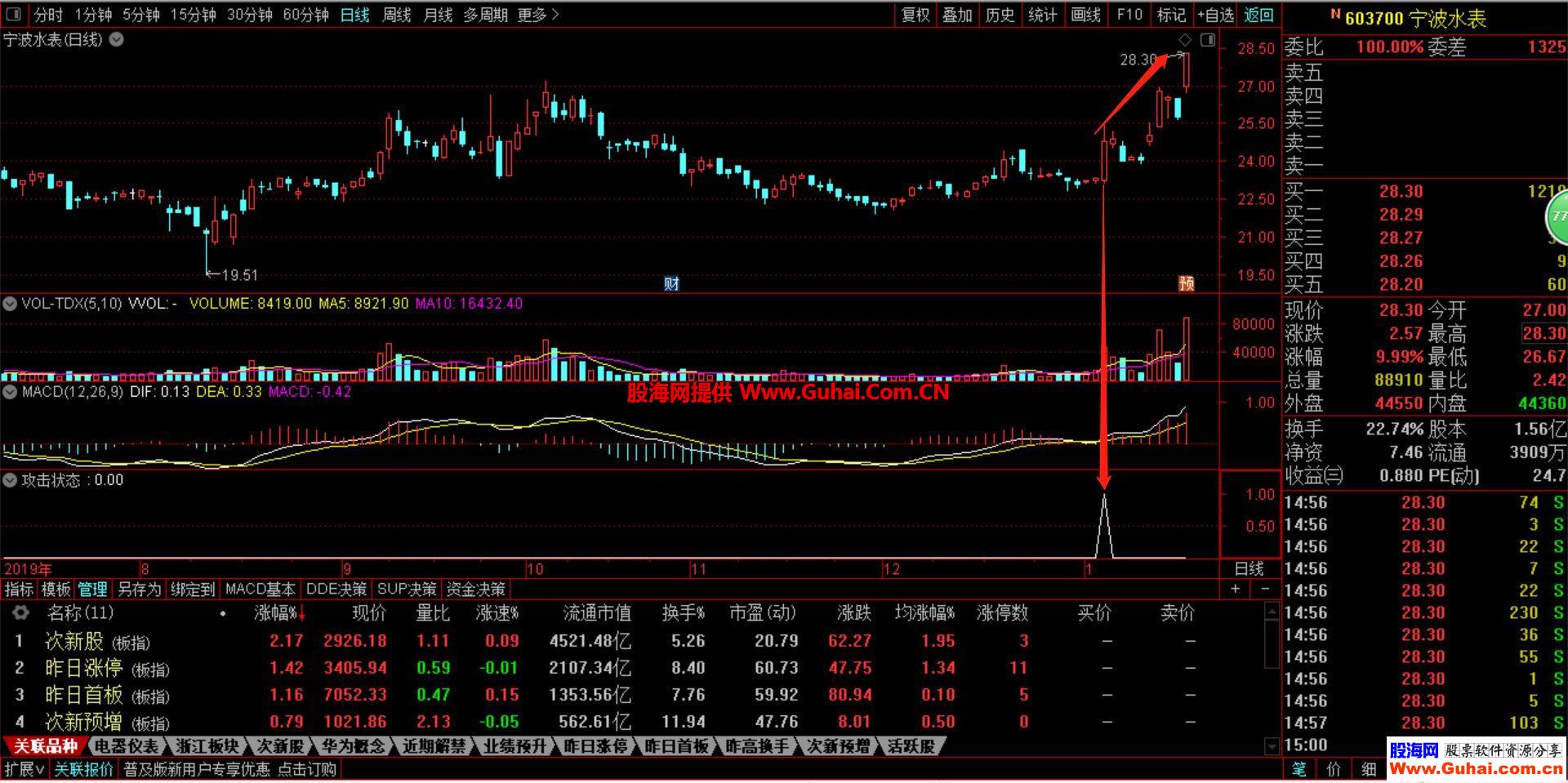Viewport: 1568px width, 783px height.
Task: Select the MACD基本 template
Action: (x=261, y=589)
